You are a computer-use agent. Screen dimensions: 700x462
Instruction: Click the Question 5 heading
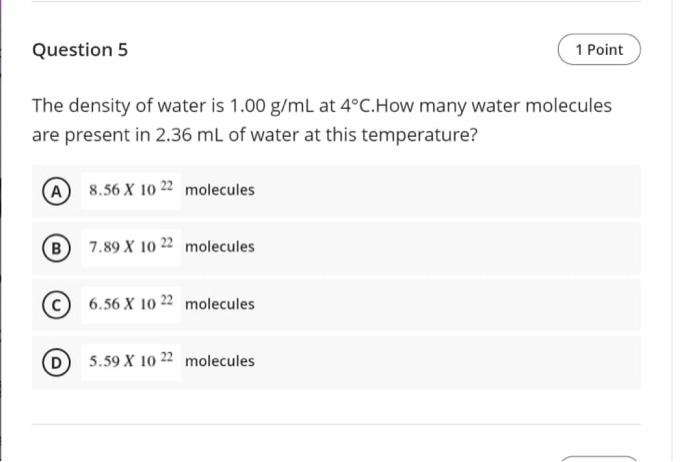pyautogui.click(x=80, y=50)
